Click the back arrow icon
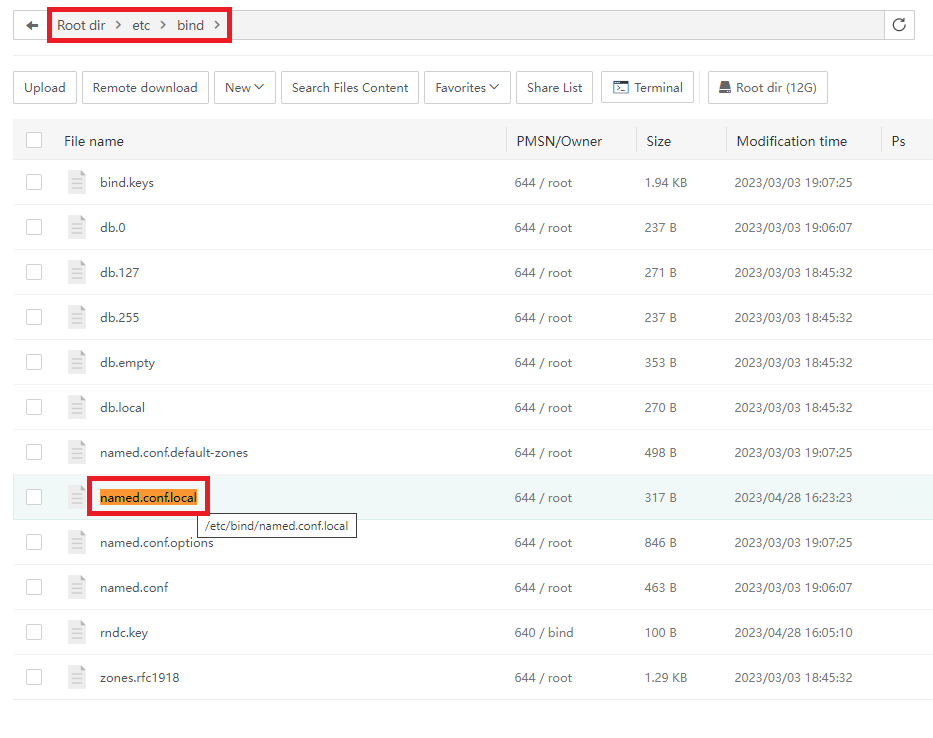Viewport: 933px width, 738px height. point(32,25)
